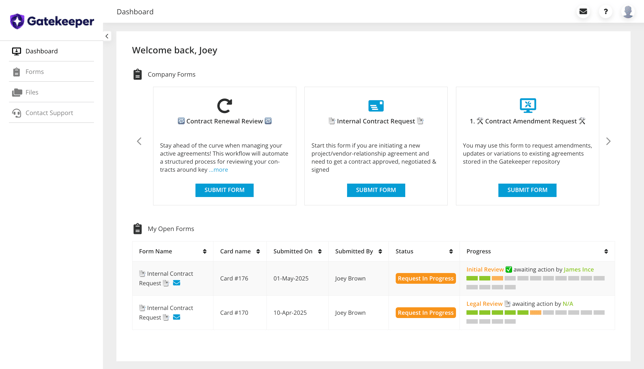Click document icon beside Legal Review
This screenshot has width=644, height=369.
pos(507,304)
